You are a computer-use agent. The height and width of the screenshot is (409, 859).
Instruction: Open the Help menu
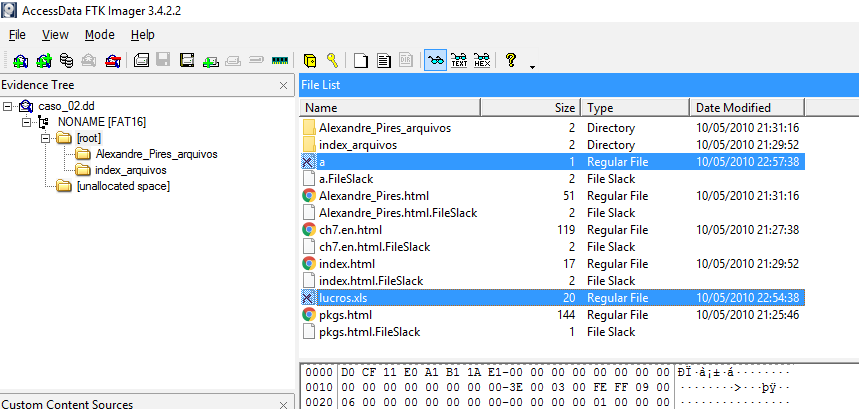click(142, 34)
